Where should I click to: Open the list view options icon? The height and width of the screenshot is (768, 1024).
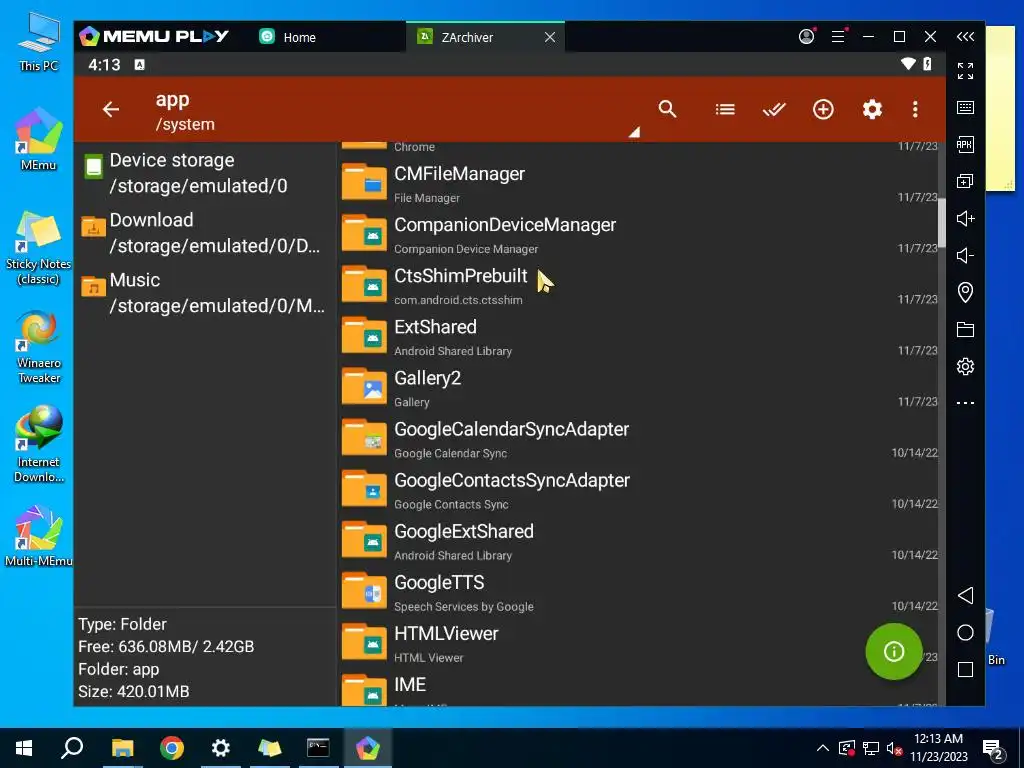(x=724, y=109)
